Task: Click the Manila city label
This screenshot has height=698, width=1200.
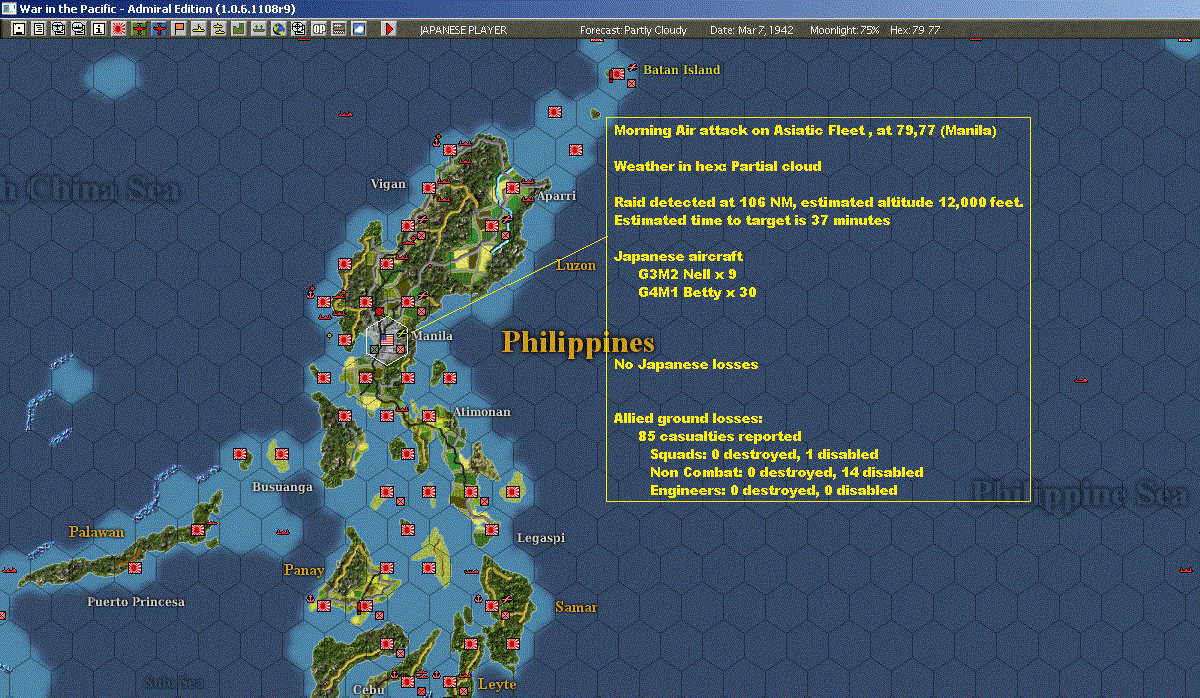Action: click(433, 336)
